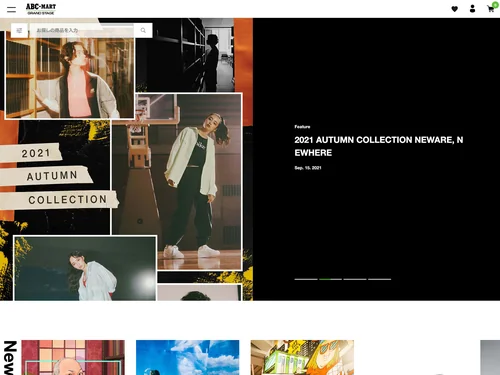Select the fourth carousel slide indicator

point(380,279)
